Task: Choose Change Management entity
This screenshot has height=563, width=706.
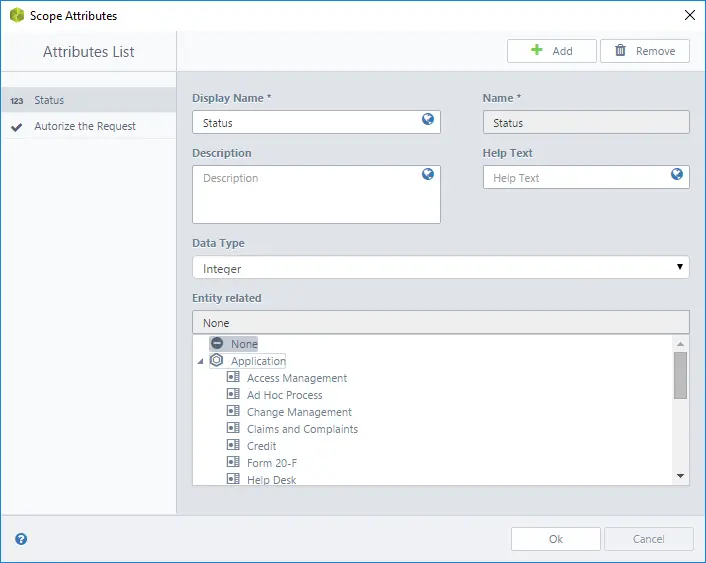Action: (x=299, y=412)
